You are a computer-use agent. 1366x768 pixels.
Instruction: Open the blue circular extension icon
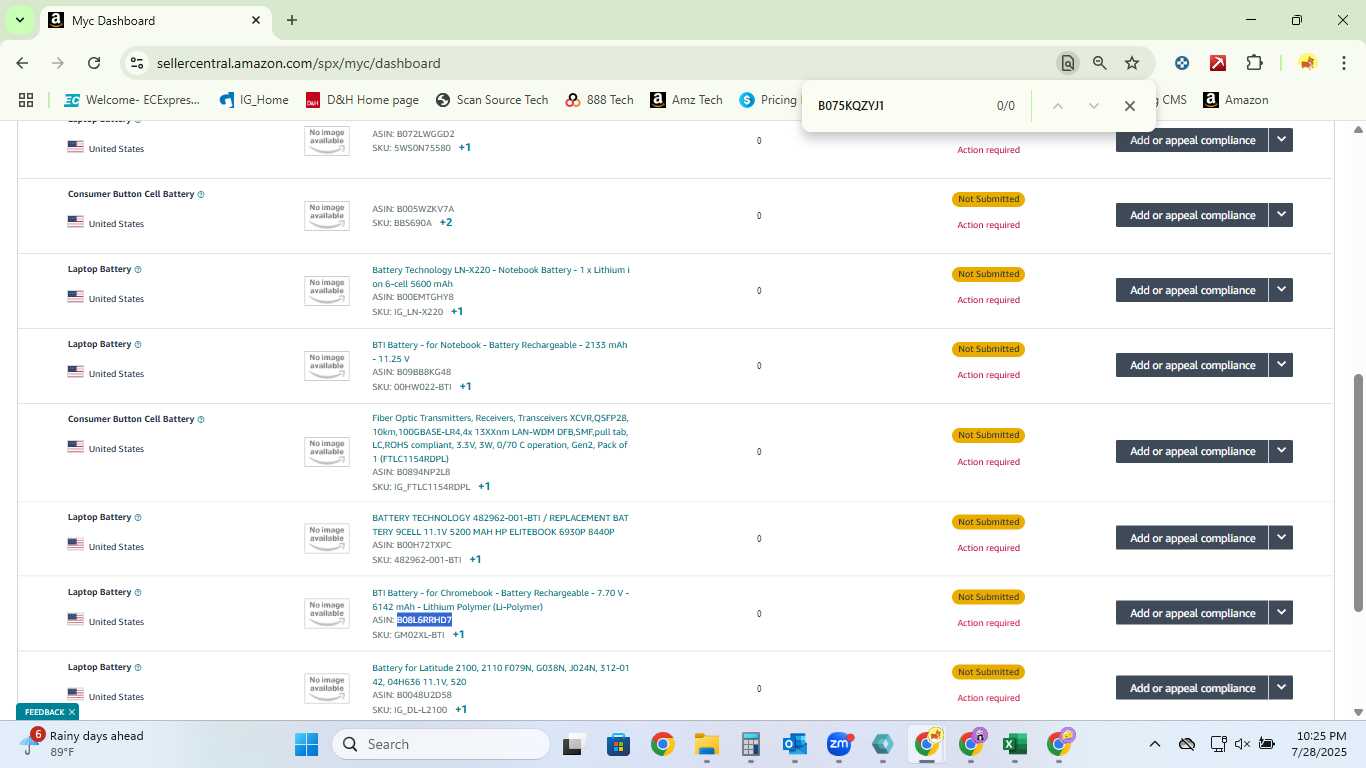point(1182,63)
